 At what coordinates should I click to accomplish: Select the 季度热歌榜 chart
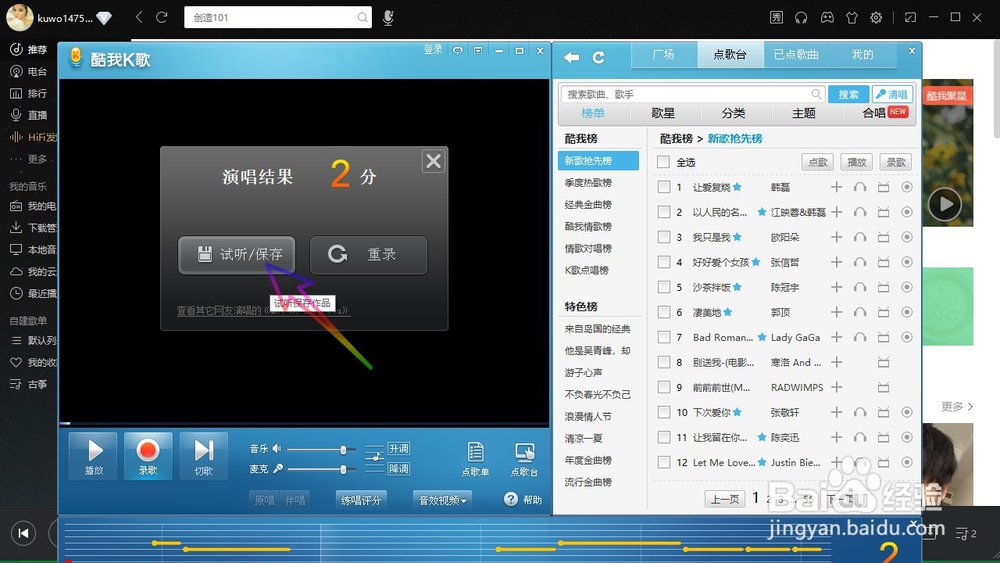[588, 182]
